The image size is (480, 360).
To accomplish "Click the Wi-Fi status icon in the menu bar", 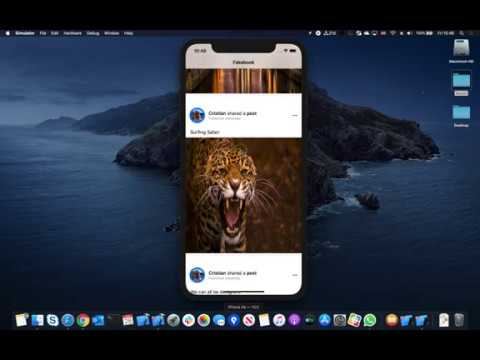I will pyautogui.click(x=393, y=33).
